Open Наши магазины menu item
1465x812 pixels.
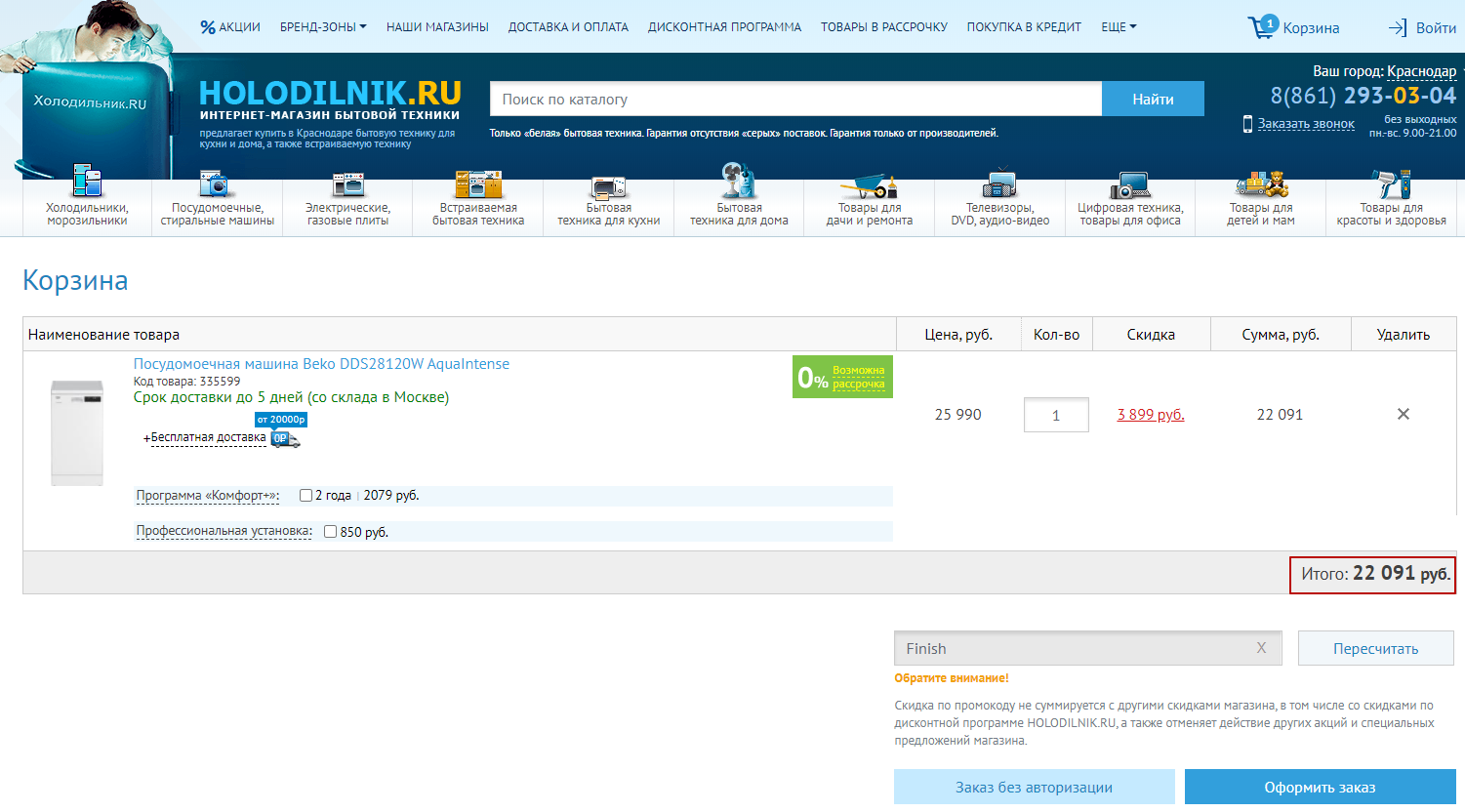pyautogui.click(x=437, y=27)
